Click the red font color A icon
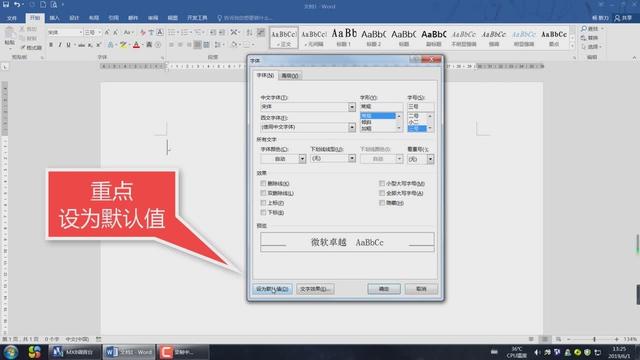Image resolution: width=640 pixels, height=360 pixels. tap(136, 45)
